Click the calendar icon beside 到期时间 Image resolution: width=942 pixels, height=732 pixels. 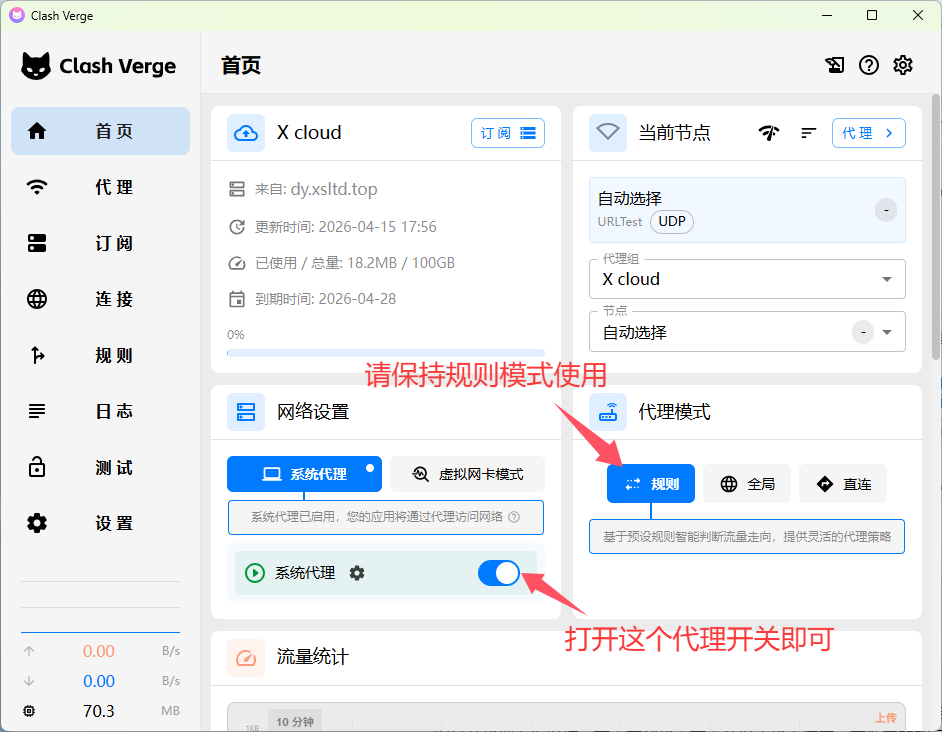coord(237,299)
